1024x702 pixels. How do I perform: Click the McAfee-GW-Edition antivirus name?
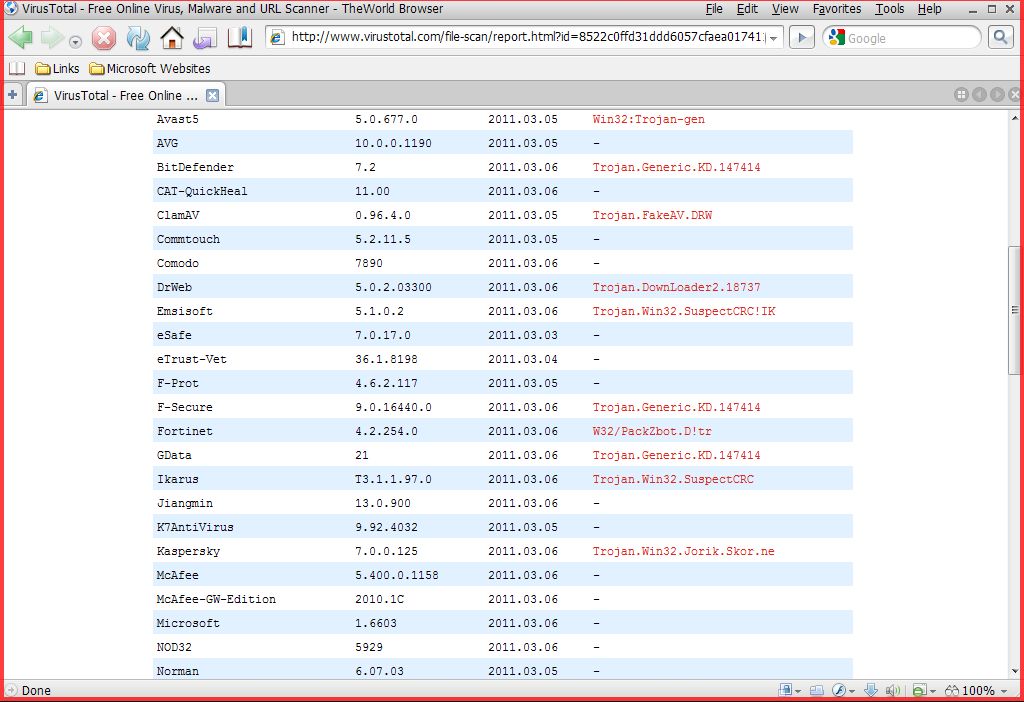216,599
